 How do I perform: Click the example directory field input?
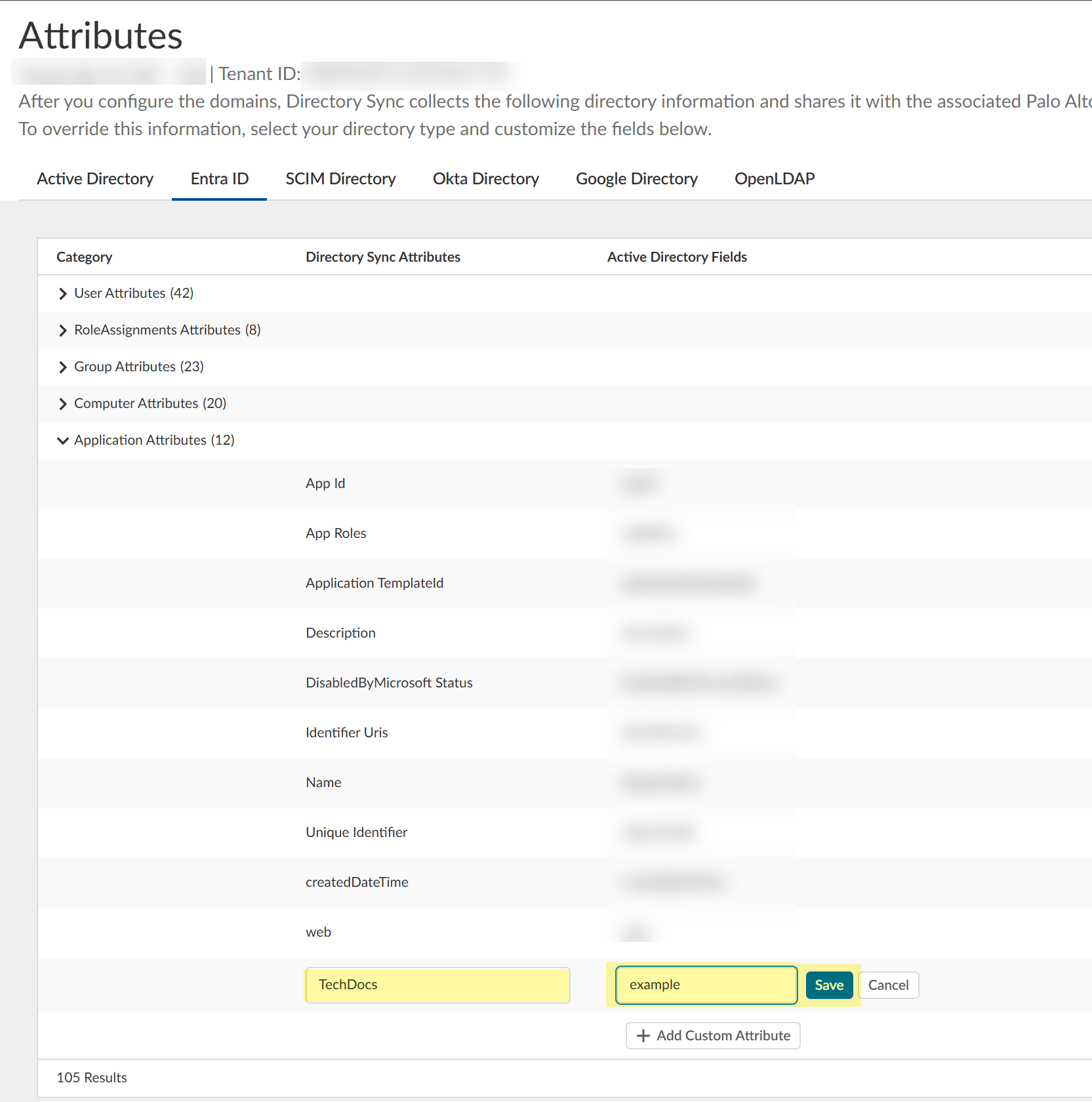click(706, 985)
